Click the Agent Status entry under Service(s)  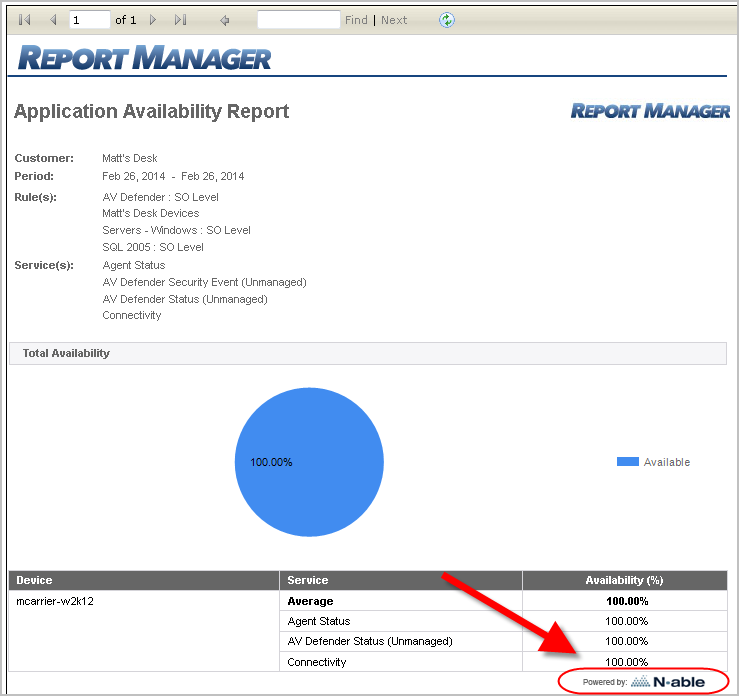[x=134, y=265]
